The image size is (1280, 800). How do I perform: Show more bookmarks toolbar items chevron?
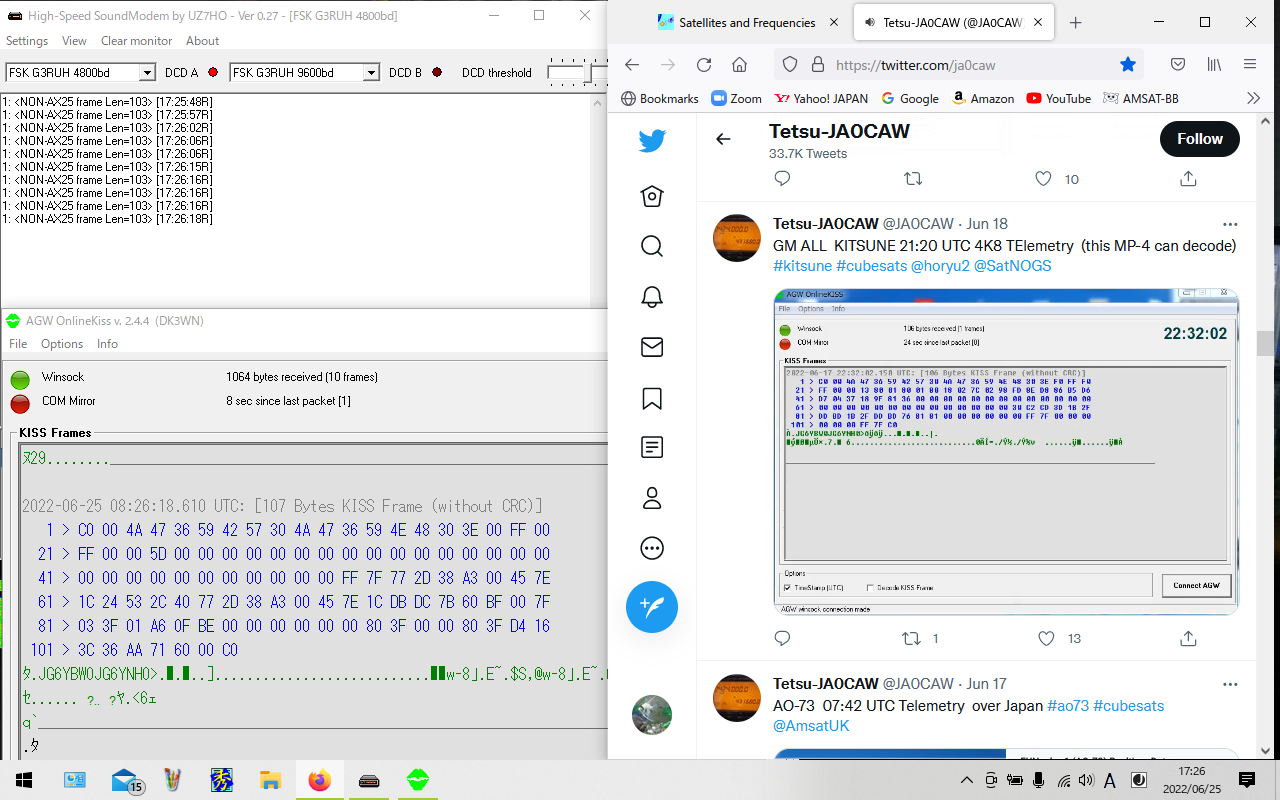[1253, 98]
